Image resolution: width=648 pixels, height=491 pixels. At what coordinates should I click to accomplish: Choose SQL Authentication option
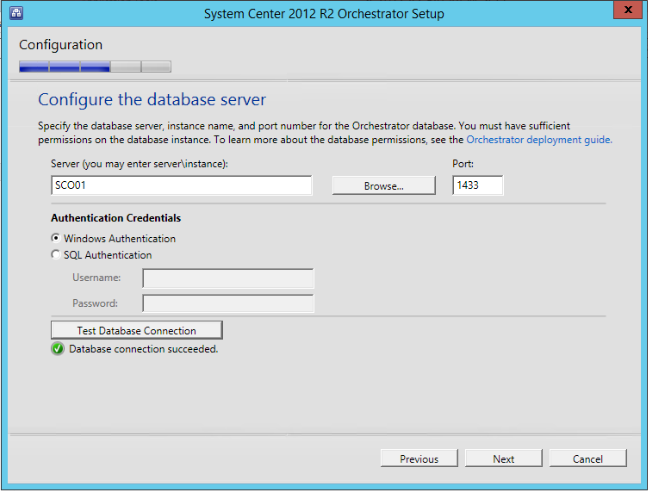coord(56,255)
